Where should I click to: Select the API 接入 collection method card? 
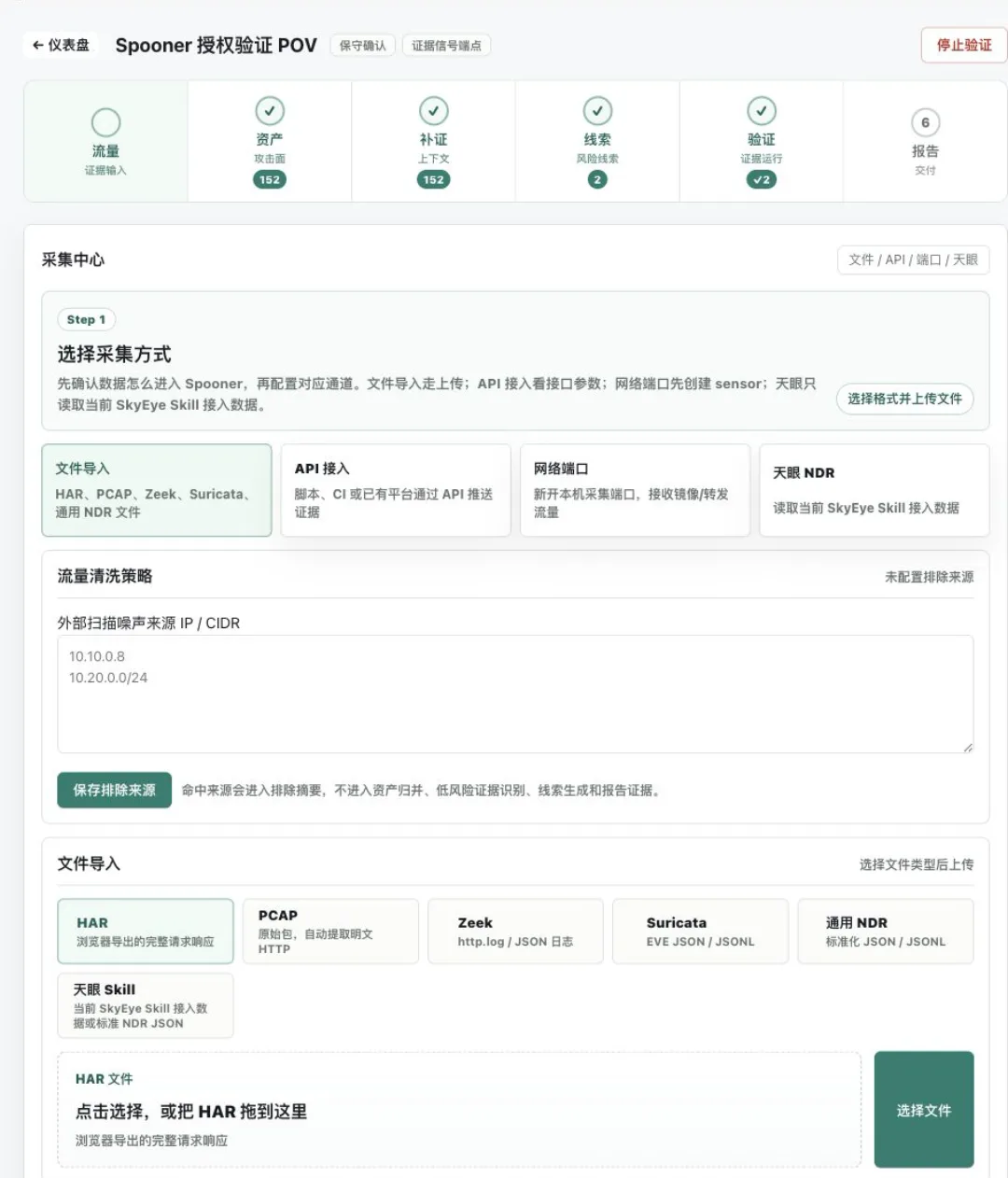coord(396,490)
